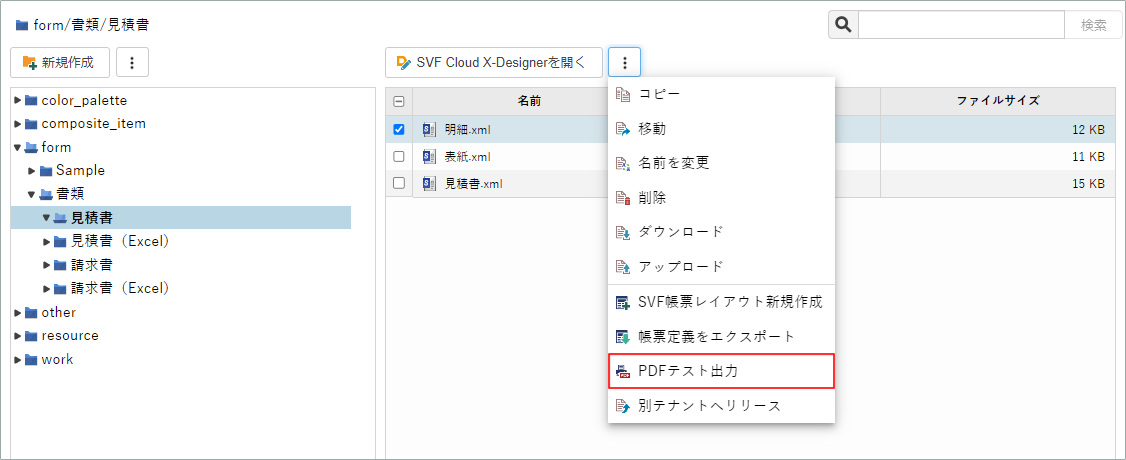Screen dimensions: 1126x460
Task: Choose 移動 from the menu
Action: click(x=721, y=129)
